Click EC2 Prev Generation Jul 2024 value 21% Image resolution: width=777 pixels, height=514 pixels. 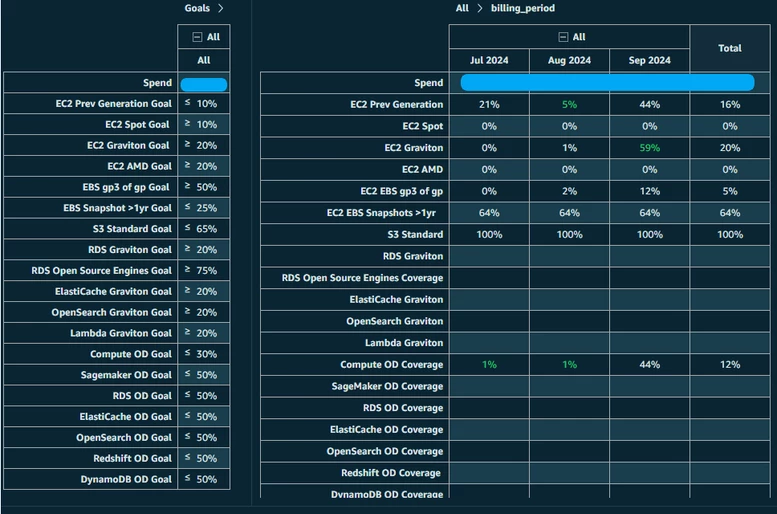point(489,105)
